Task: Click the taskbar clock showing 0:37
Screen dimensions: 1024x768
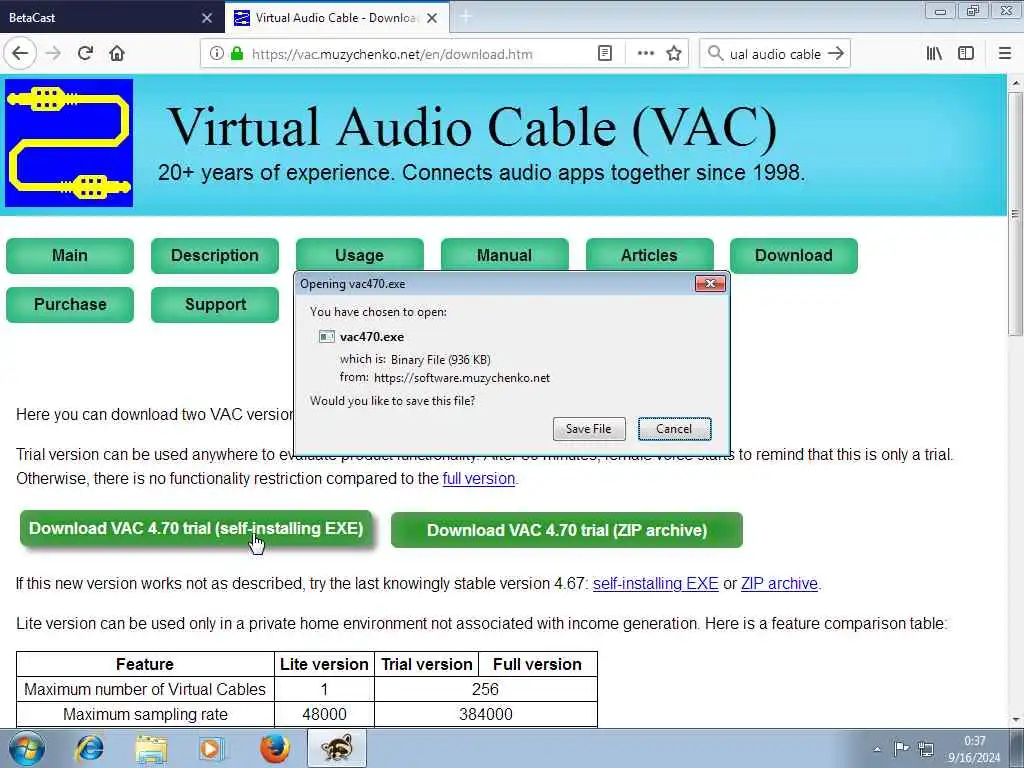Action: [x=974, y=749]
